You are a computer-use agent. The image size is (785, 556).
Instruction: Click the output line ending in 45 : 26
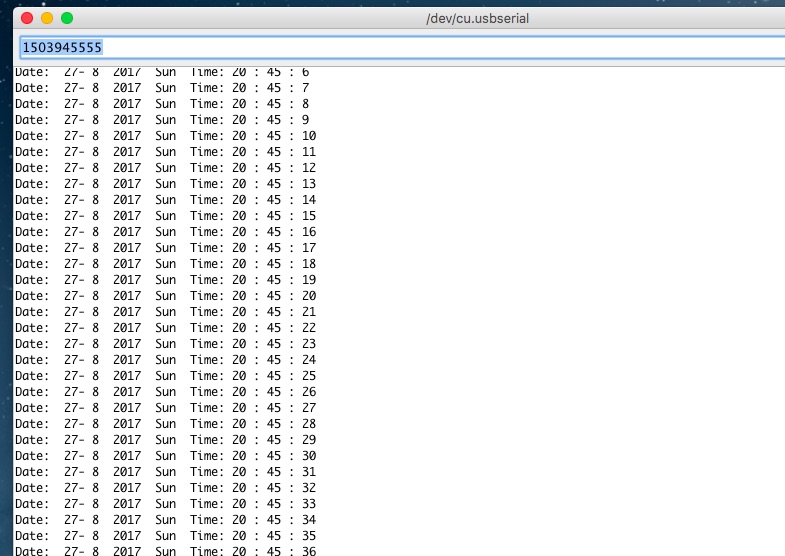point(166,392)
